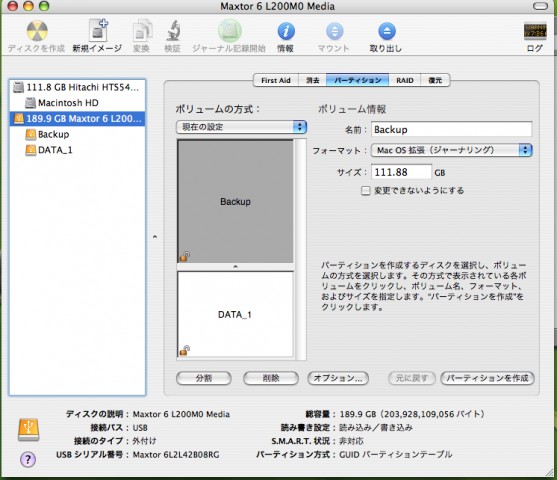Select the DATA_1 partition block in map
This screenshot has width=557, height=480.
236,314
